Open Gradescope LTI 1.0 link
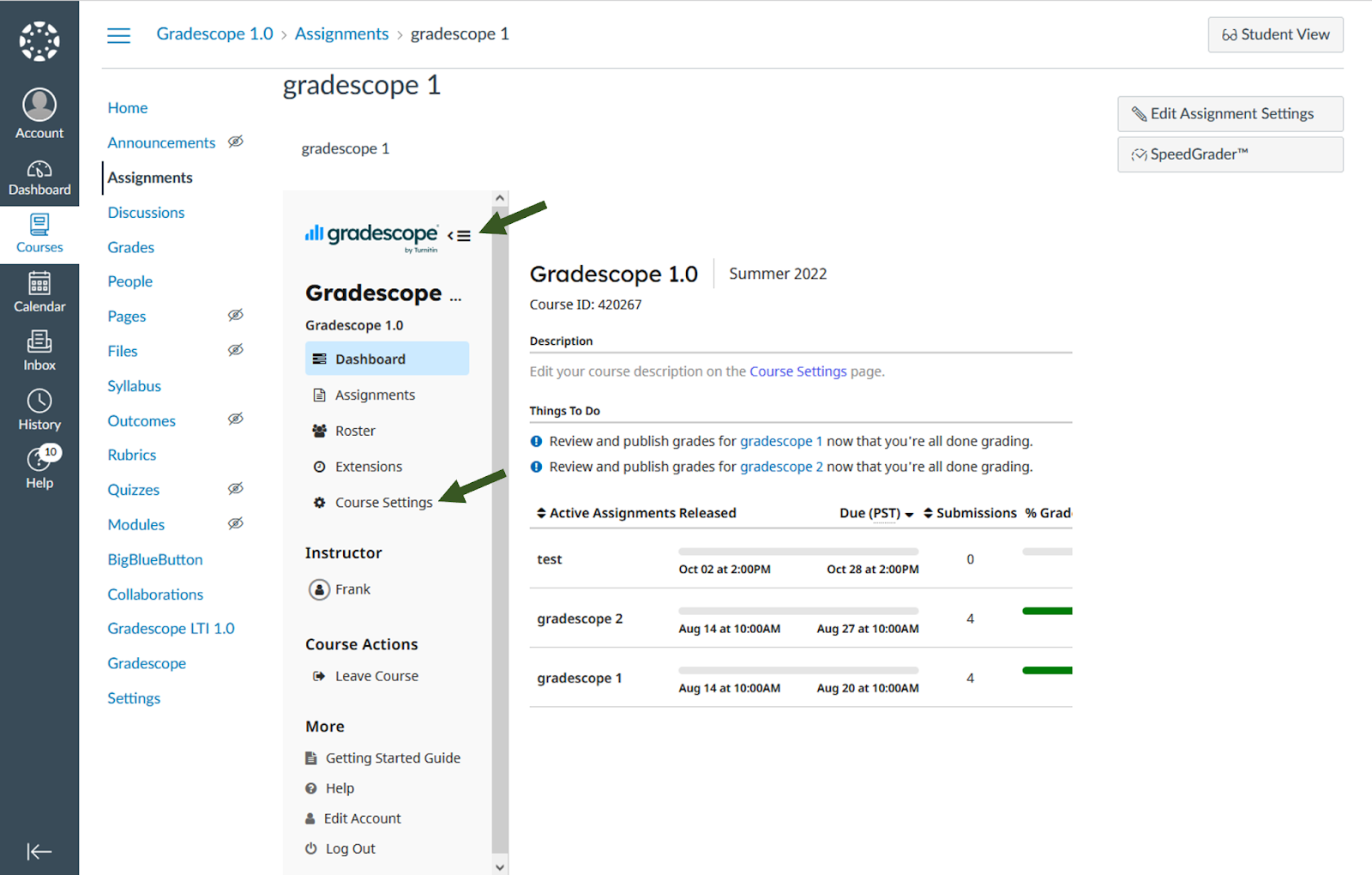The image size is (1372, 875). coord(171,629)
